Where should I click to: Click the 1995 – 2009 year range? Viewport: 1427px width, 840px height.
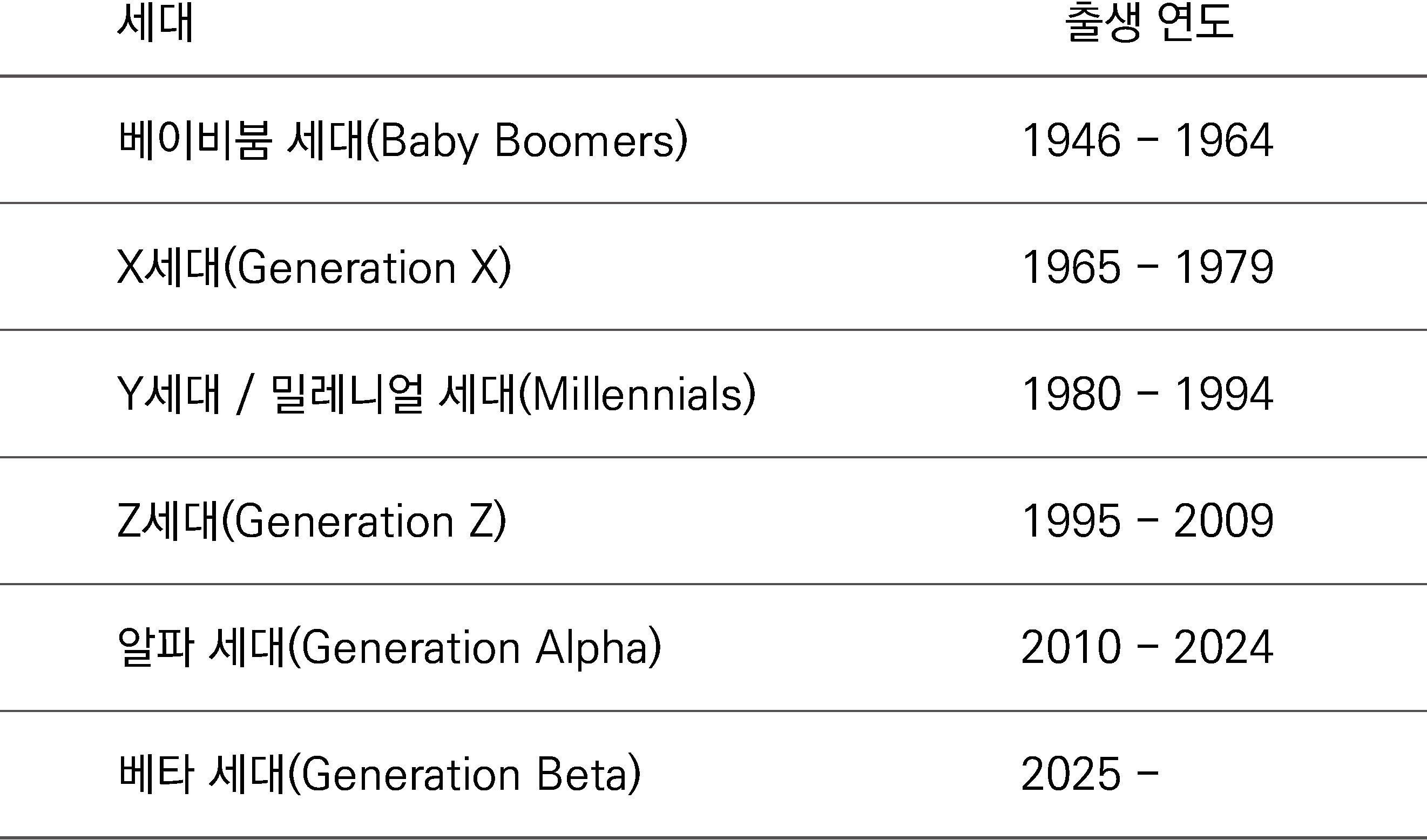(x=1147, y=520)
